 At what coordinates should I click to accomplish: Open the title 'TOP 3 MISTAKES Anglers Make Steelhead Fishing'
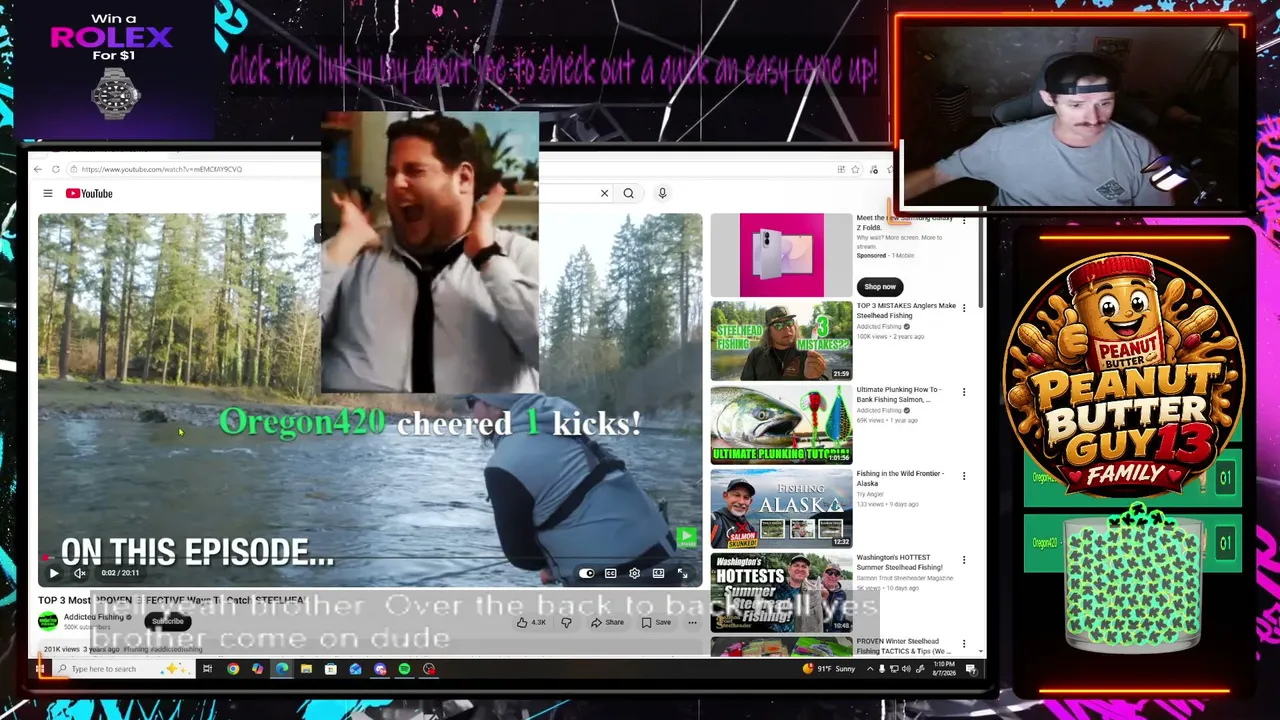[906, 310]
